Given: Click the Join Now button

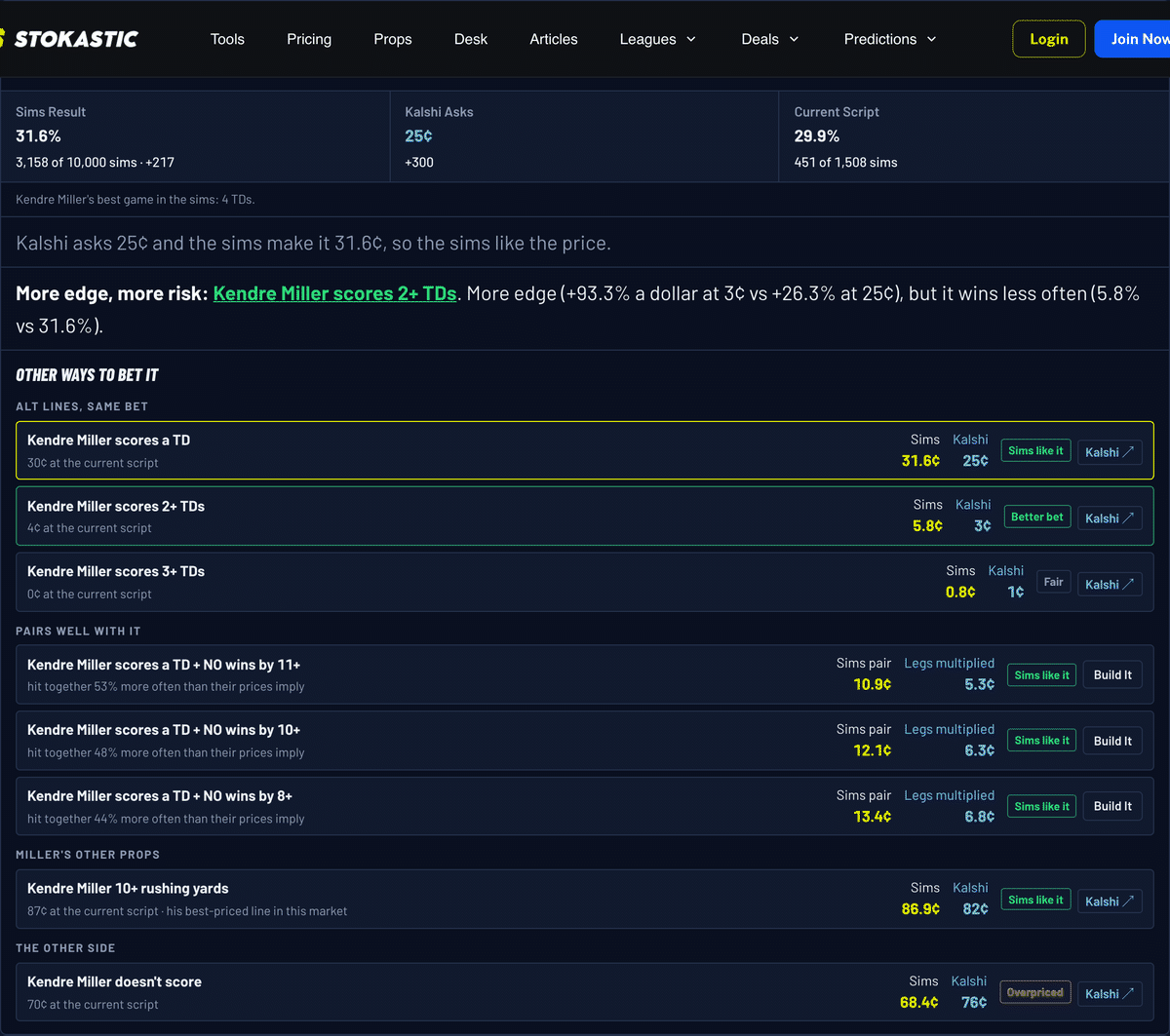Looking at the screenshot, I should pos(1133,39).
